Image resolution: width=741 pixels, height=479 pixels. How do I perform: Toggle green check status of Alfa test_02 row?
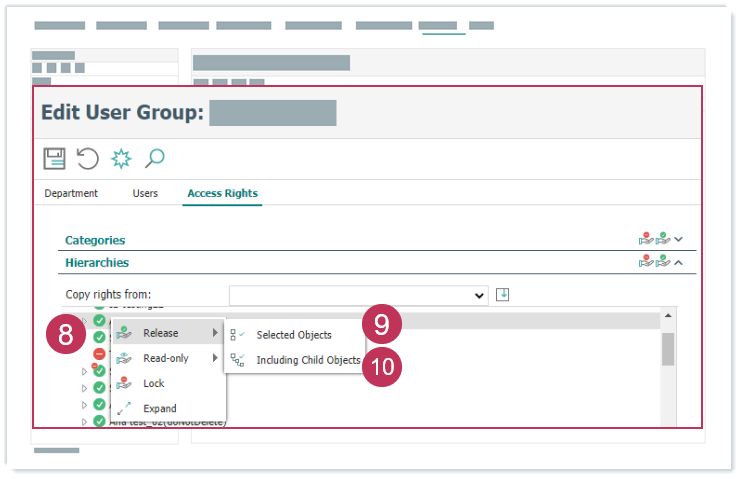99,421
